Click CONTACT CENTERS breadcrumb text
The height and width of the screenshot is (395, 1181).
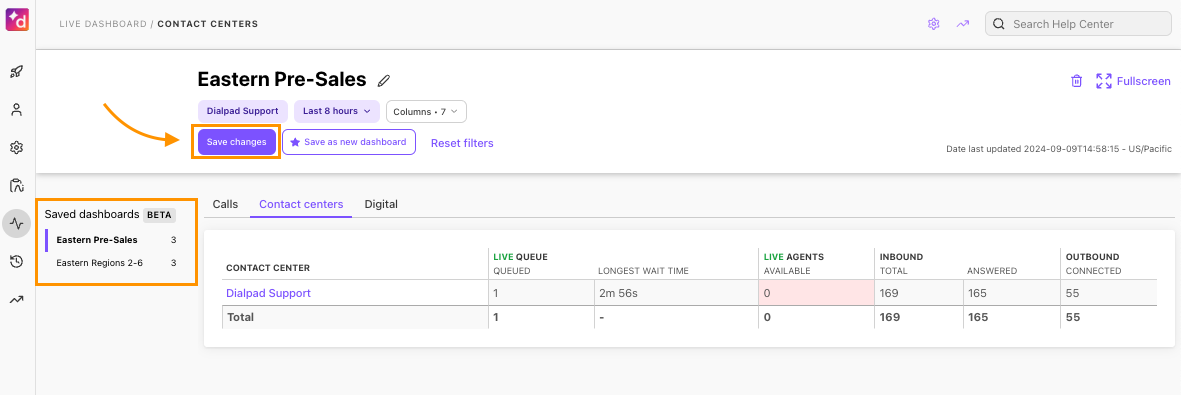point(208,24)
